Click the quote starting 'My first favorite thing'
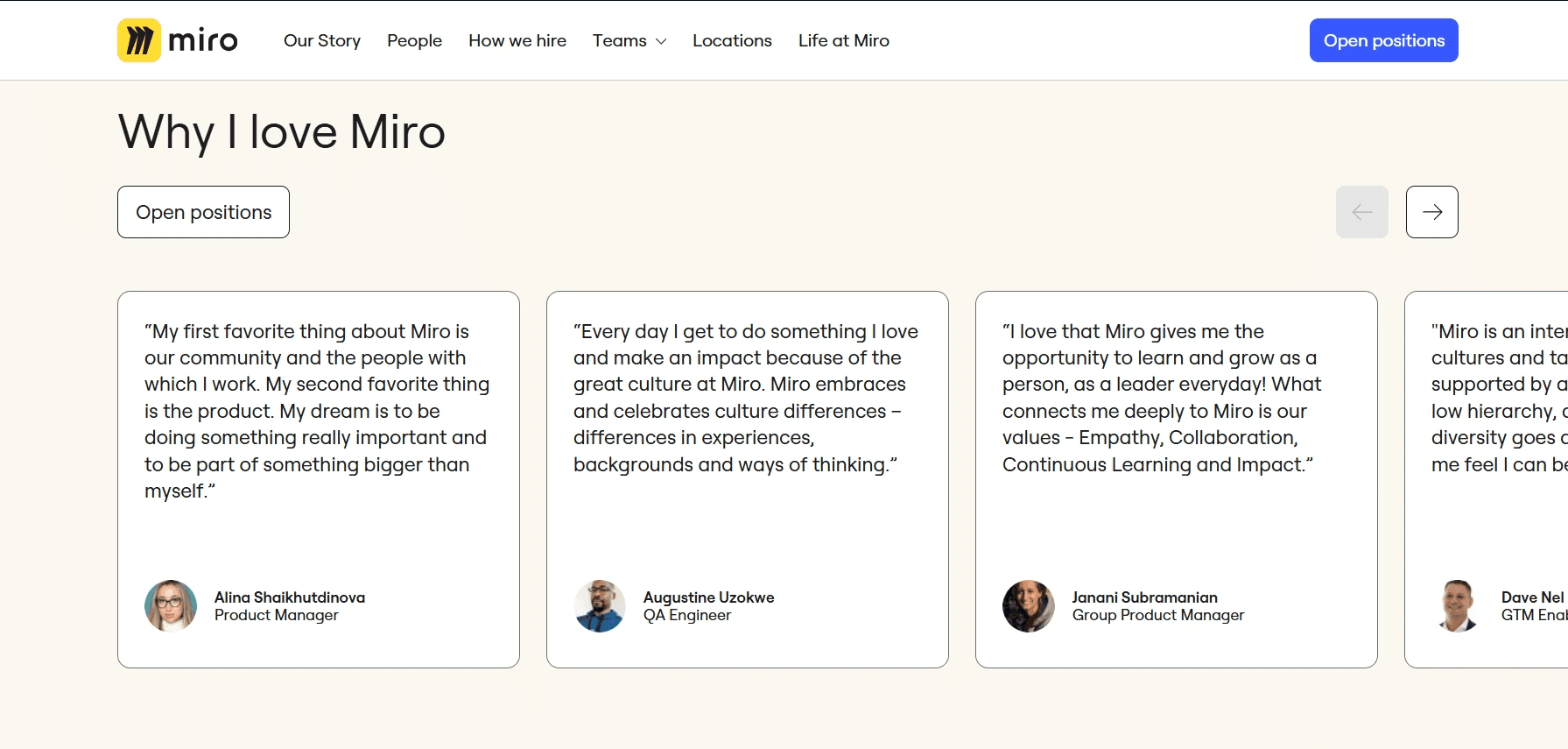Screen dimensions: 1568x749 tap(317, 411)
